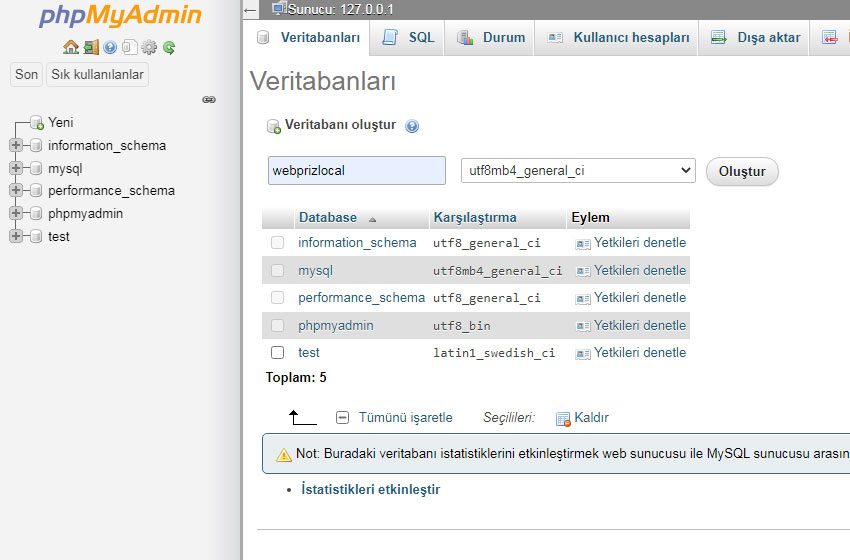Click the privileges icon in performance_schema row
Screen dimensions: 850x560
(583, 299)
